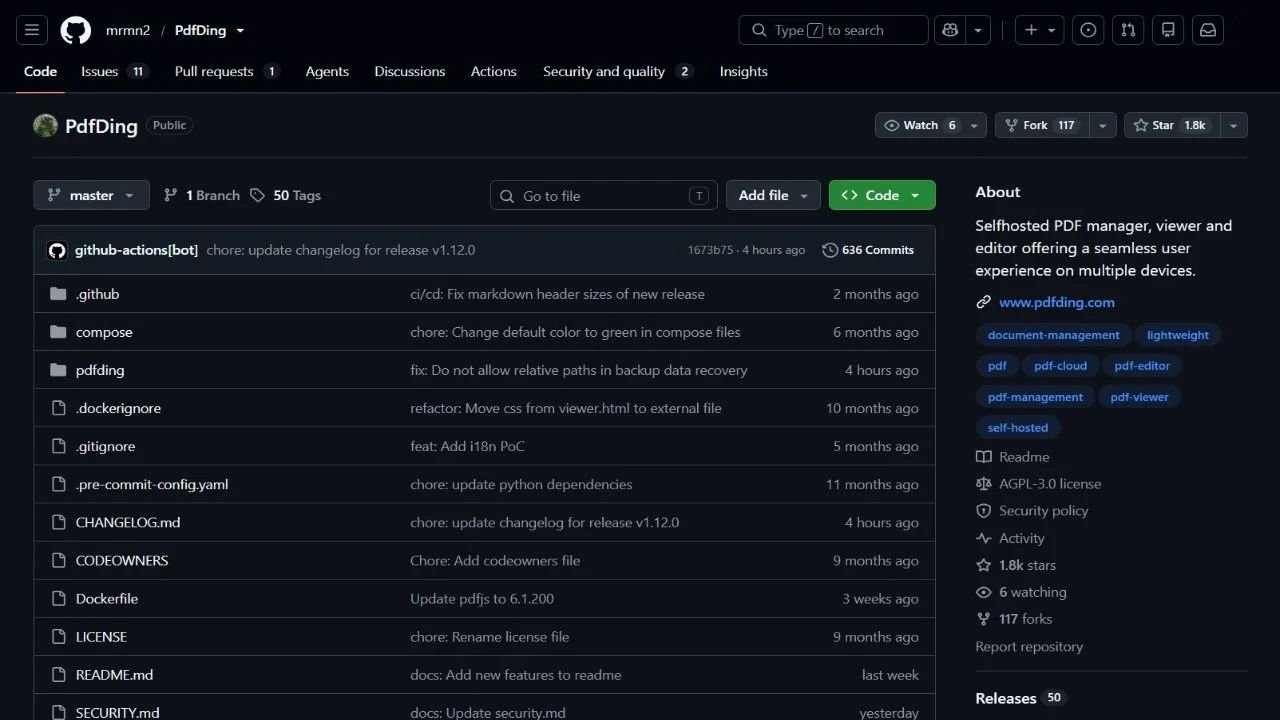Expand the PdfDing repository name dropdown

[240, 31]
